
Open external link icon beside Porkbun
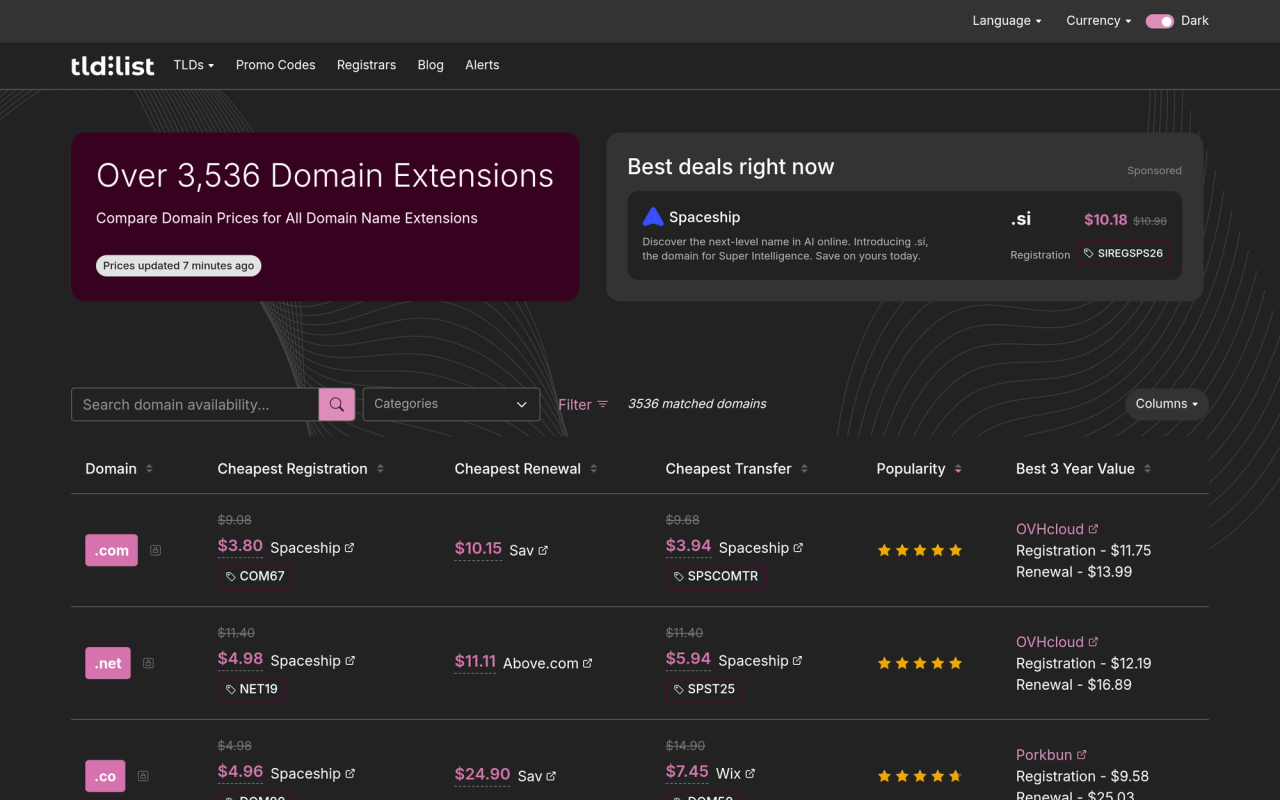click(x=1081, y=755)
